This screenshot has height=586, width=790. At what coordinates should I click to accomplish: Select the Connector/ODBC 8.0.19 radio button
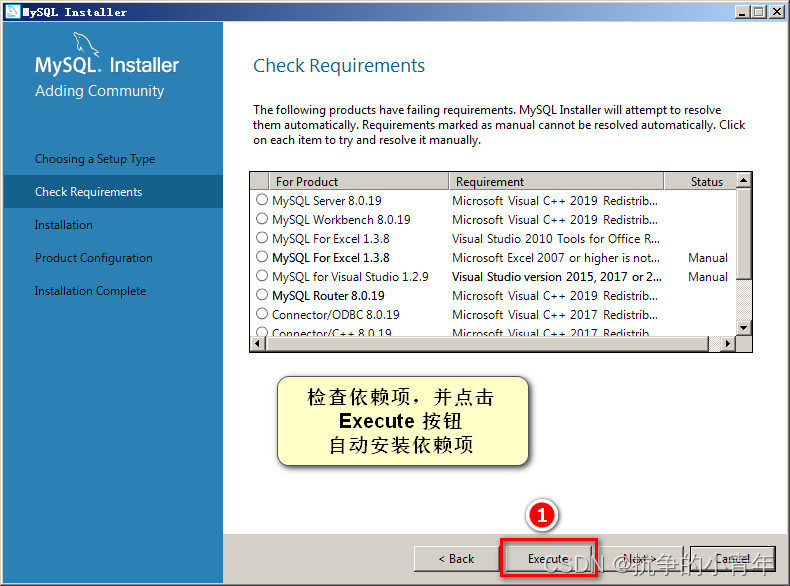261,313
